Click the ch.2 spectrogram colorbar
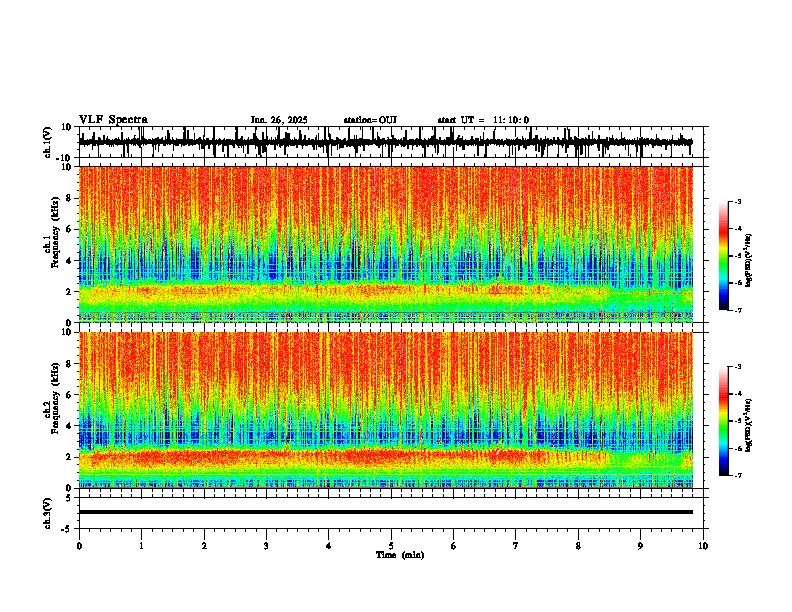The height and width of the screenshot is (612, 792). (x=723, y=421)
